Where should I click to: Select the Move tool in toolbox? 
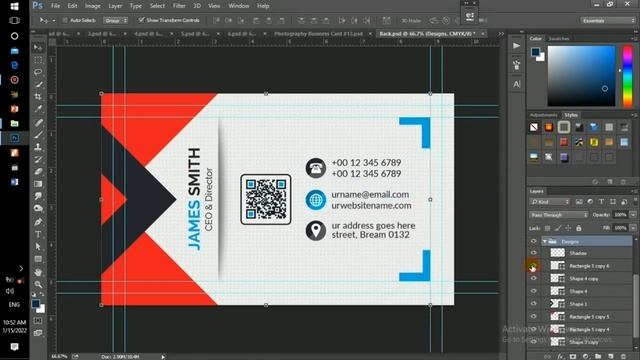38,47
